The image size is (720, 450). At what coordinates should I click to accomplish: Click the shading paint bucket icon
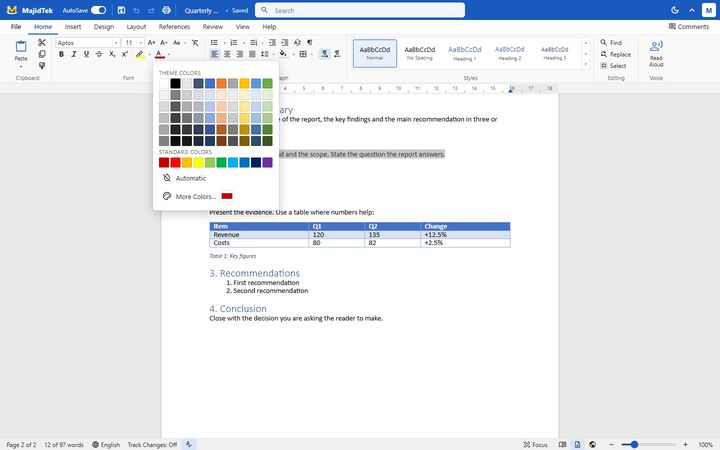[x=283, y=54]
